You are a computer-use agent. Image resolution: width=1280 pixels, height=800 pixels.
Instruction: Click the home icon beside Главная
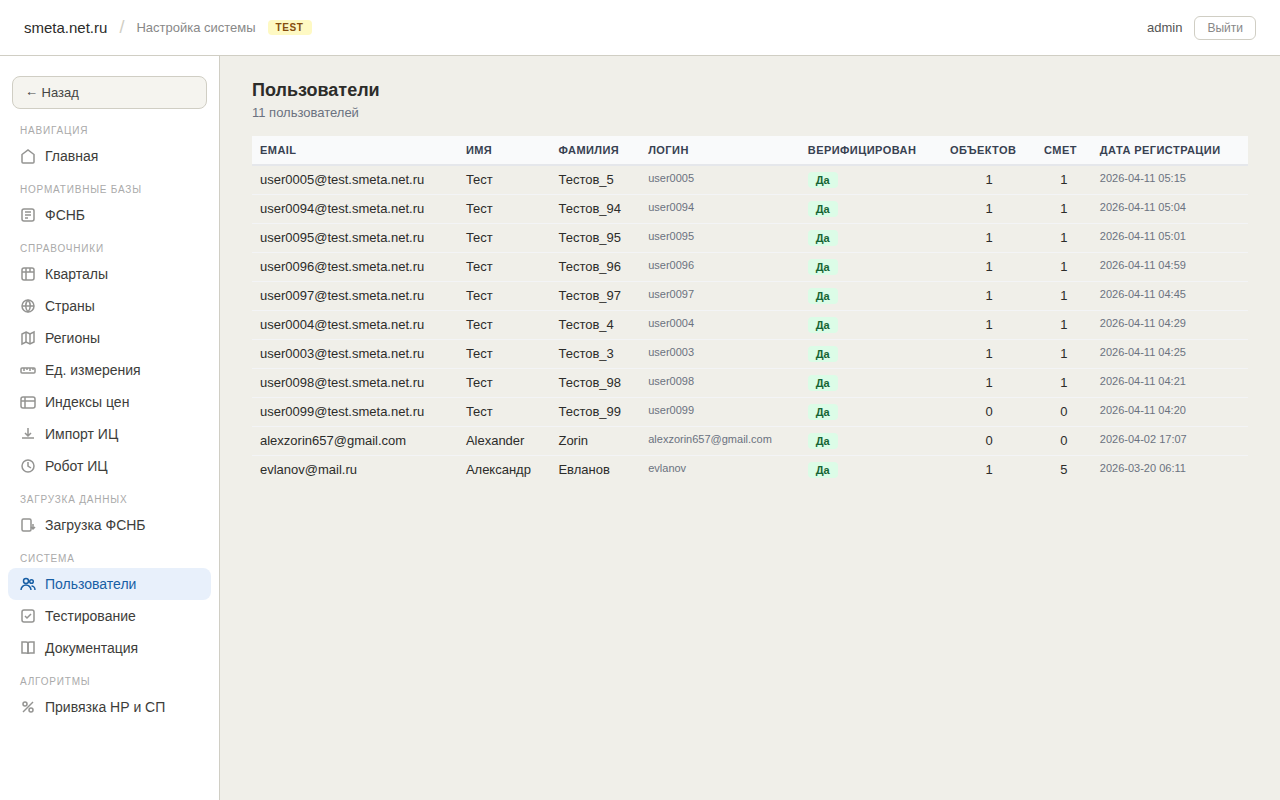[x=28, y=156]
